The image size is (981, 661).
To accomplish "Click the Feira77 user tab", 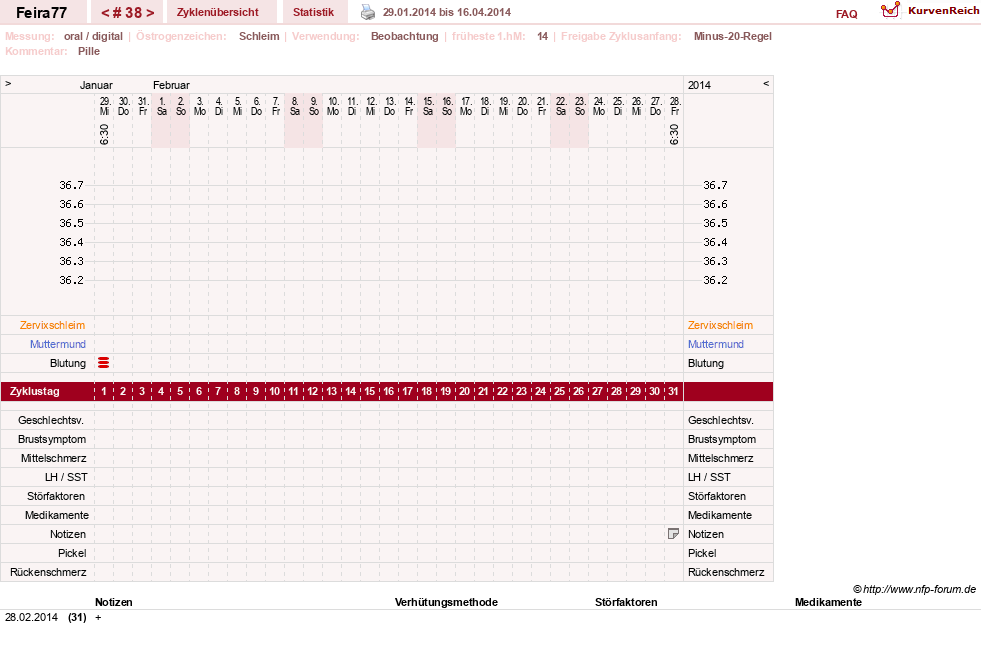I will point(41,13).
